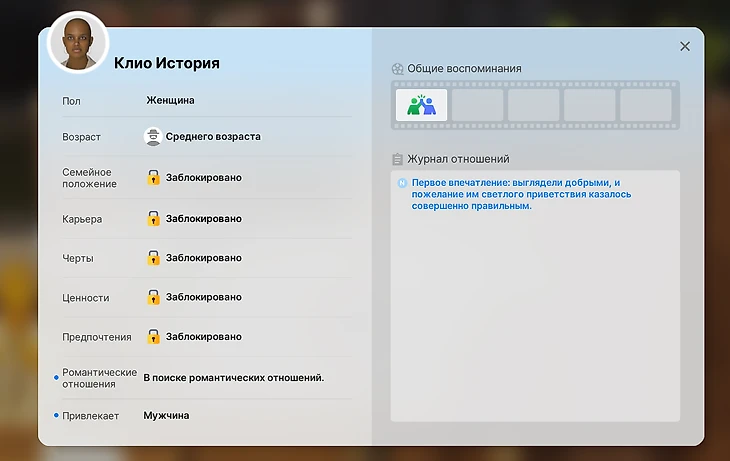Click the clipboard icon by Журнал отношений
730x461 pixels.
398,159
